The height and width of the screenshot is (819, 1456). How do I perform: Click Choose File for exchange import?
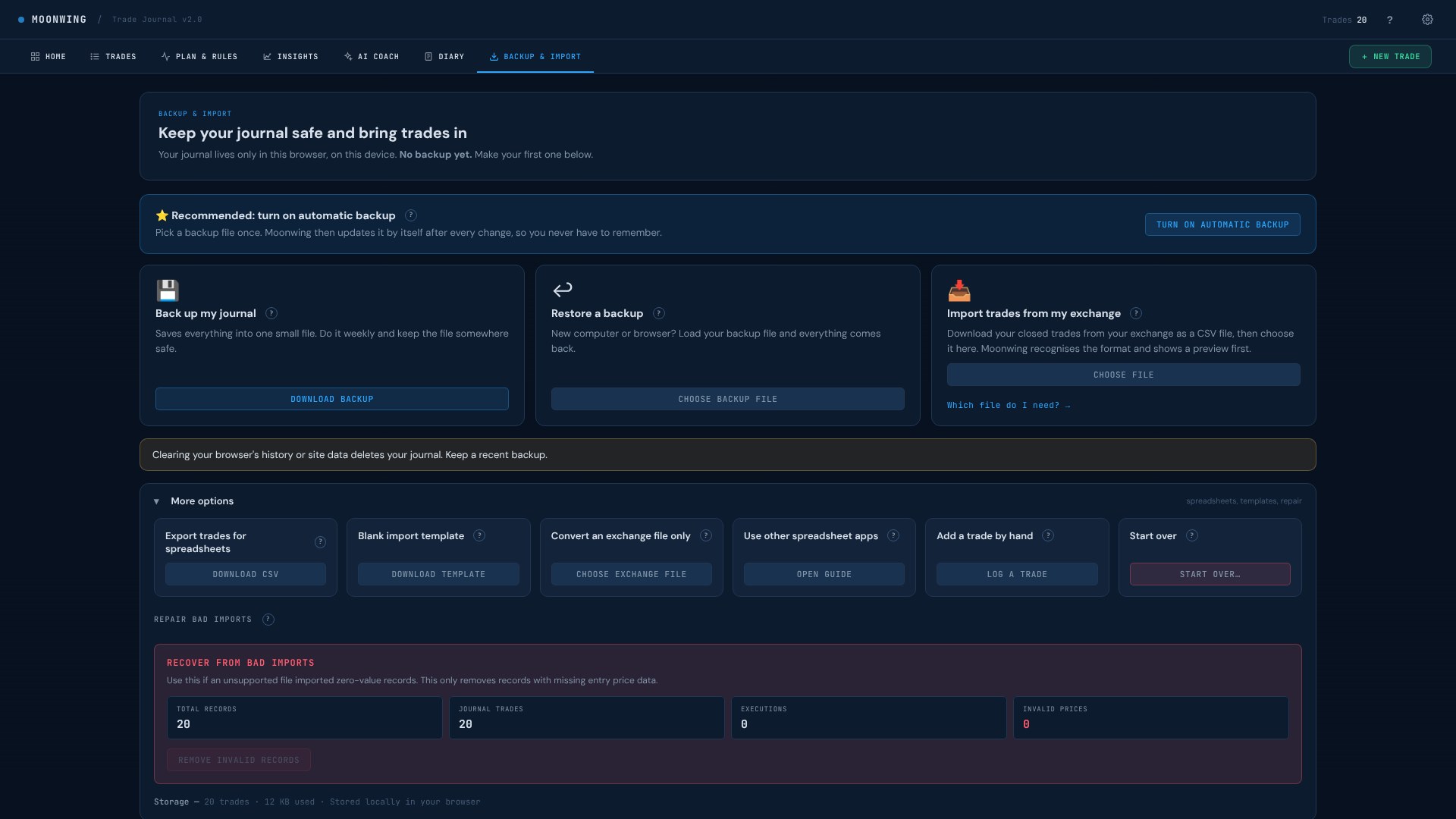point(1124,375)
